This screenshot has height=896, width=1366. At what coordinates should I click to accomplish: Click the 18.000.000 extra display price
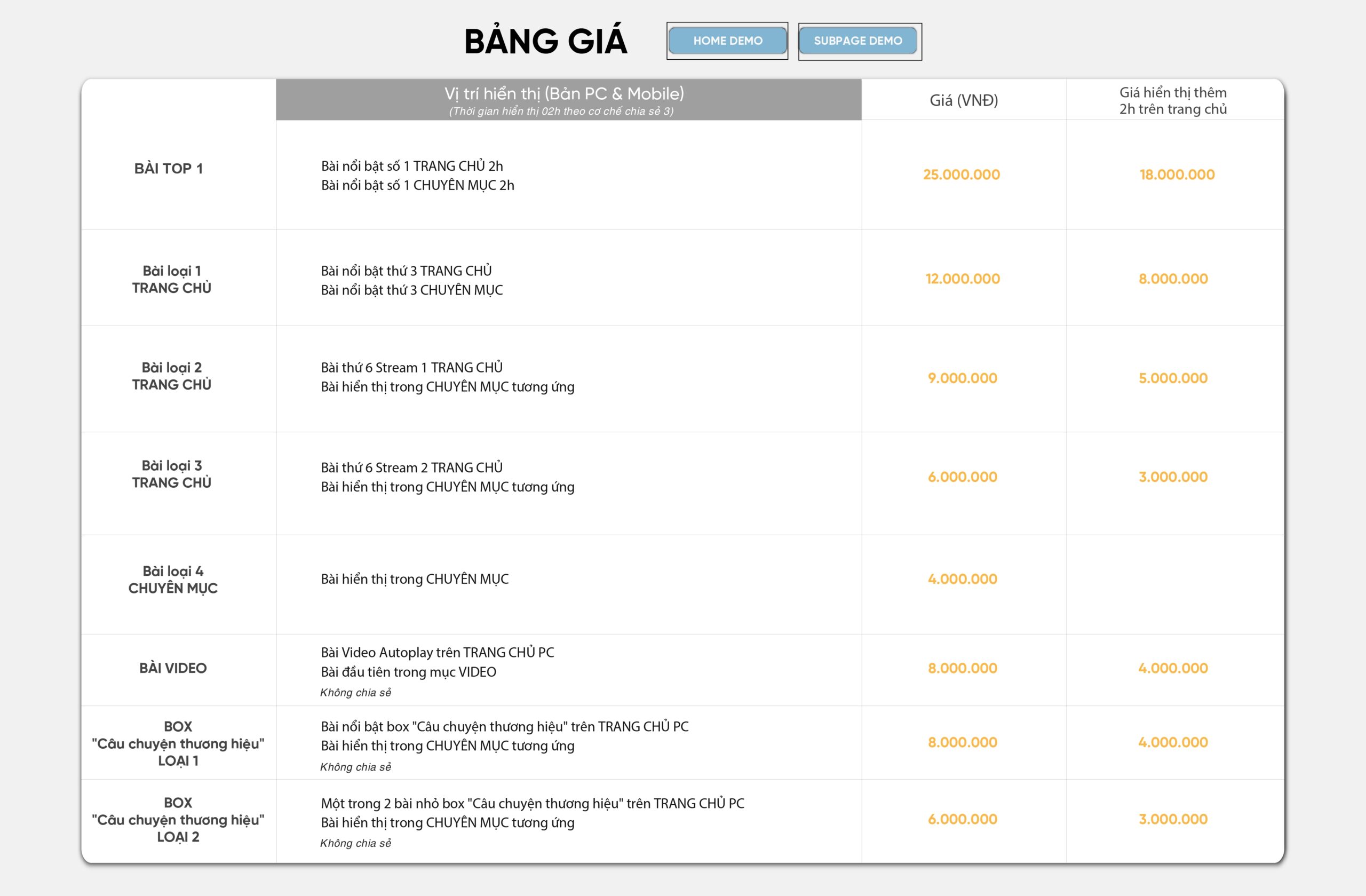point(1177,175)
